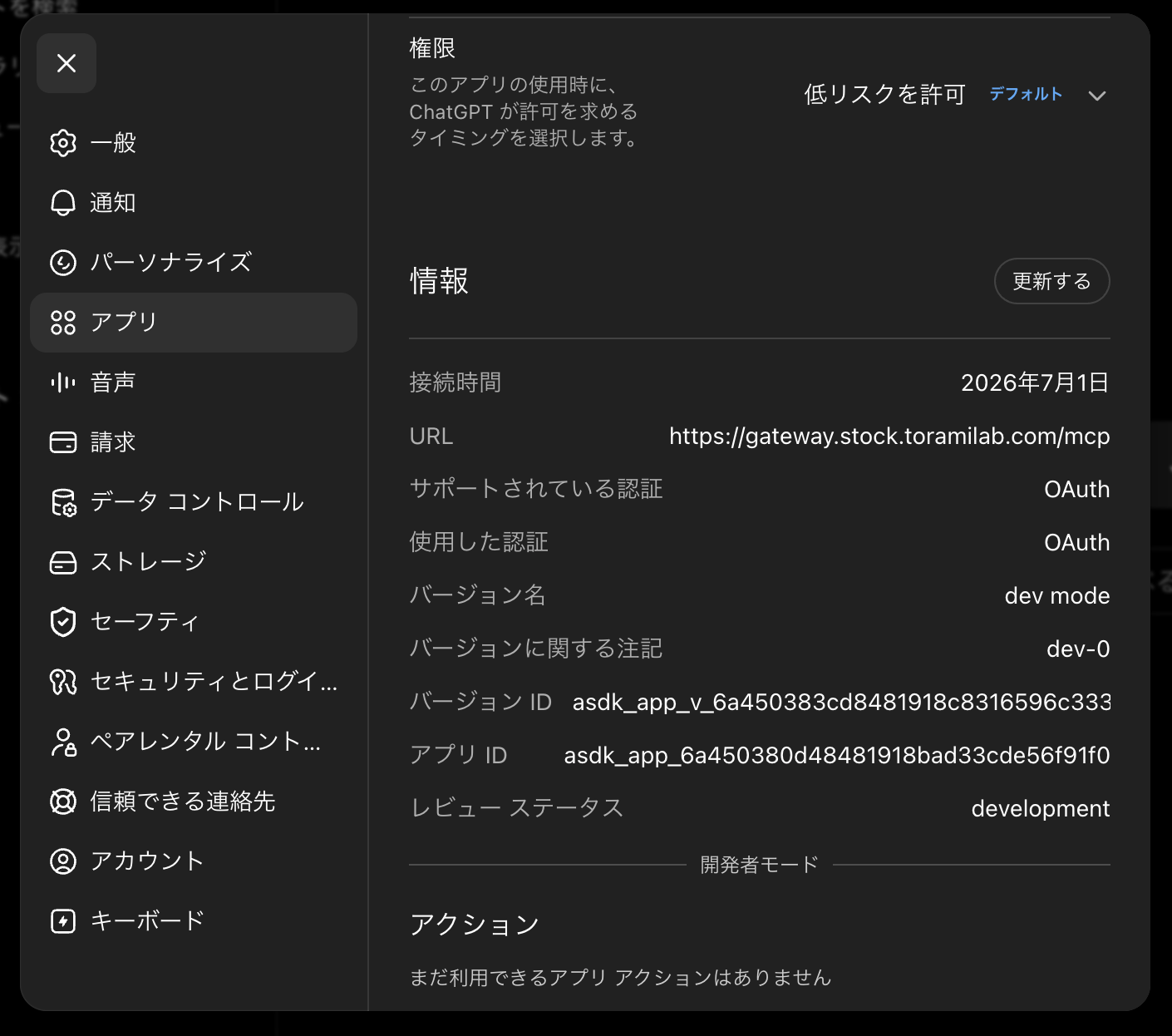Screen dimensions: 1172x1036
Task: Open the アカウント section
Action: [194, 861]
